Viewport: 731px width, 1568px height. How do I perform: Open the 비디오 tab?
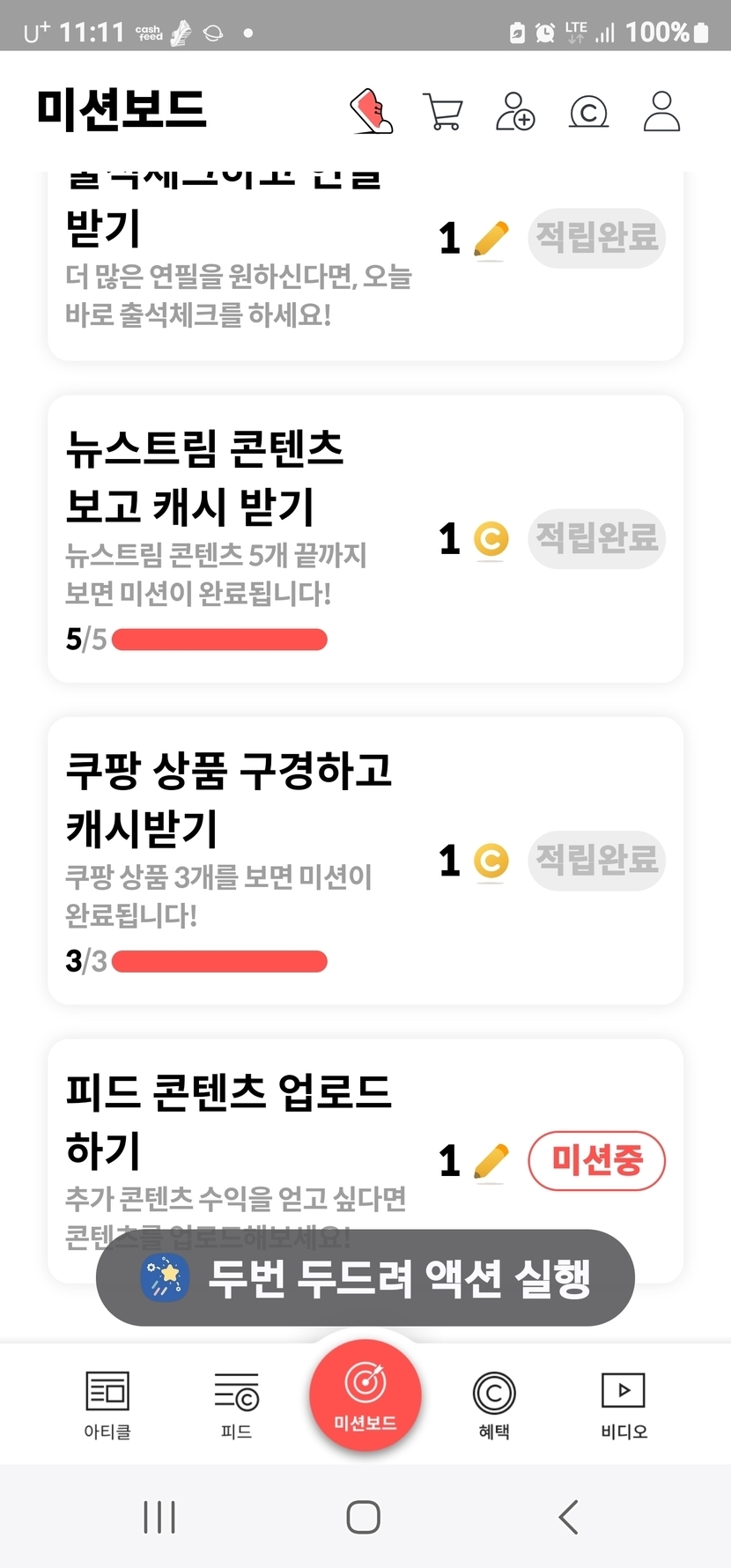tap(624, 1403)
